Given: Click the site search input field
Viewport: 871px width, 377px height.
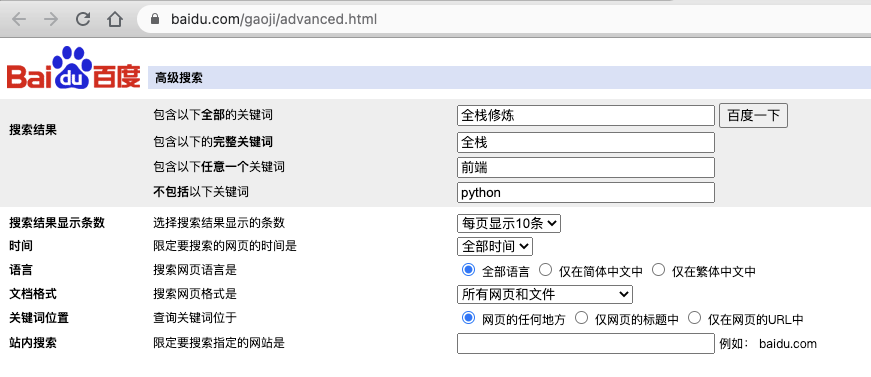Looking at the screenshot, I should [x=585, y=343].
